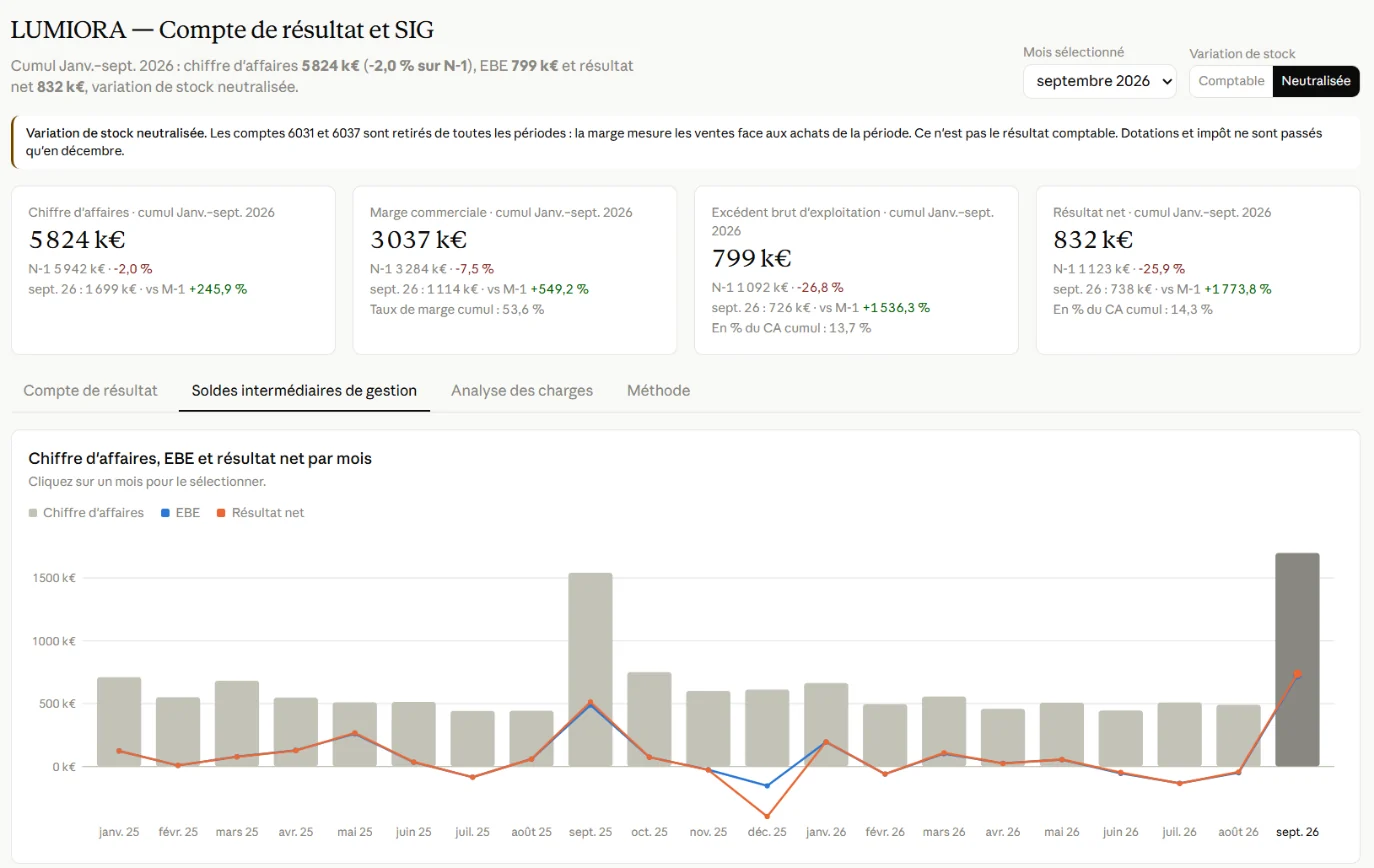Select the Neutralisée stock variation option
Screen dimensions: 1374x868
tap(1316, 81)
